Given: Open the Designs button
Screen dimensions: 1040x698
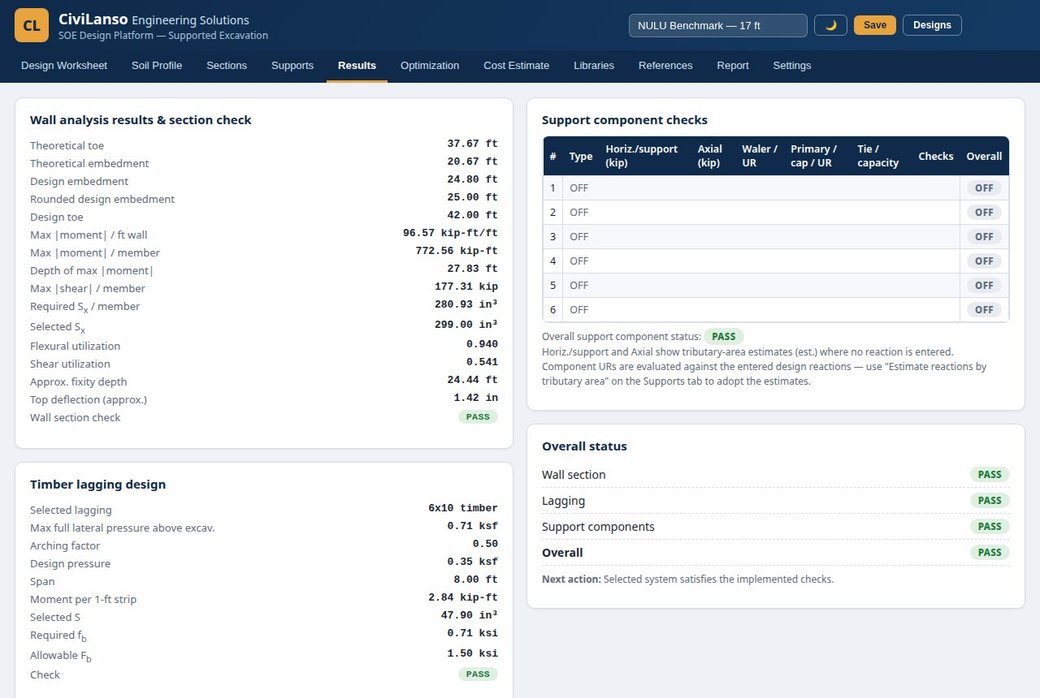Looking at the screenshot, I should 932,25.
